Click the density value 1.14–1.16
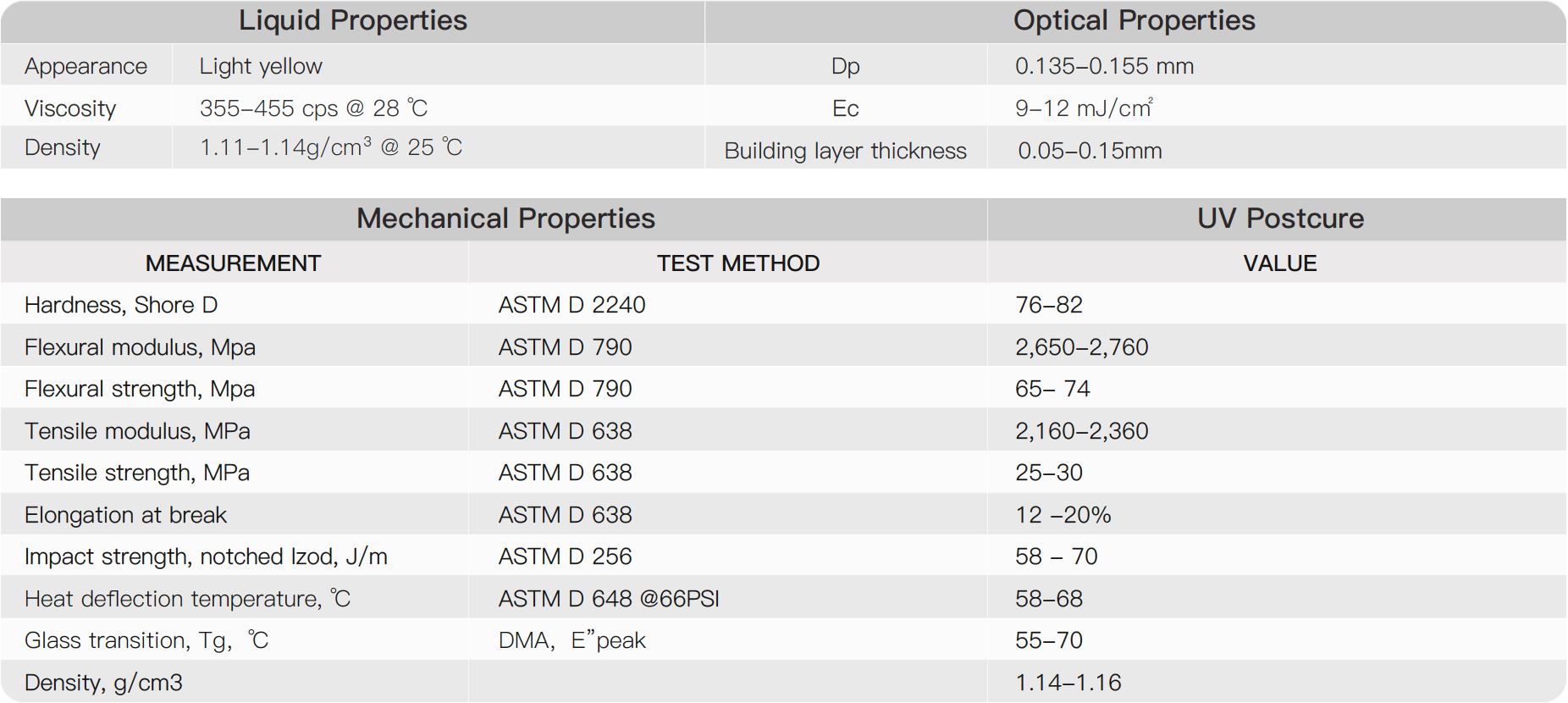The image size is (1568, 703). (1068, 683)
